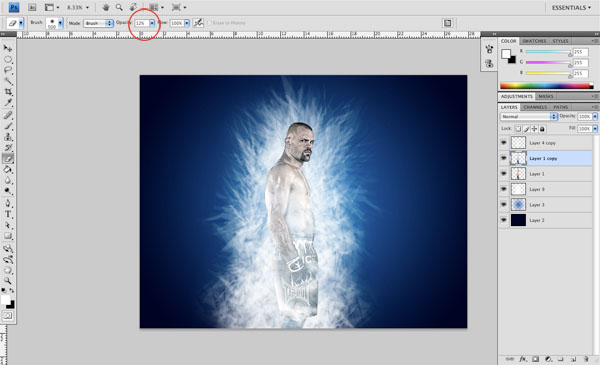Select the Horizontal Type tool
The width and height of the screenshot is (600, 365).
(x=8, y=214)
